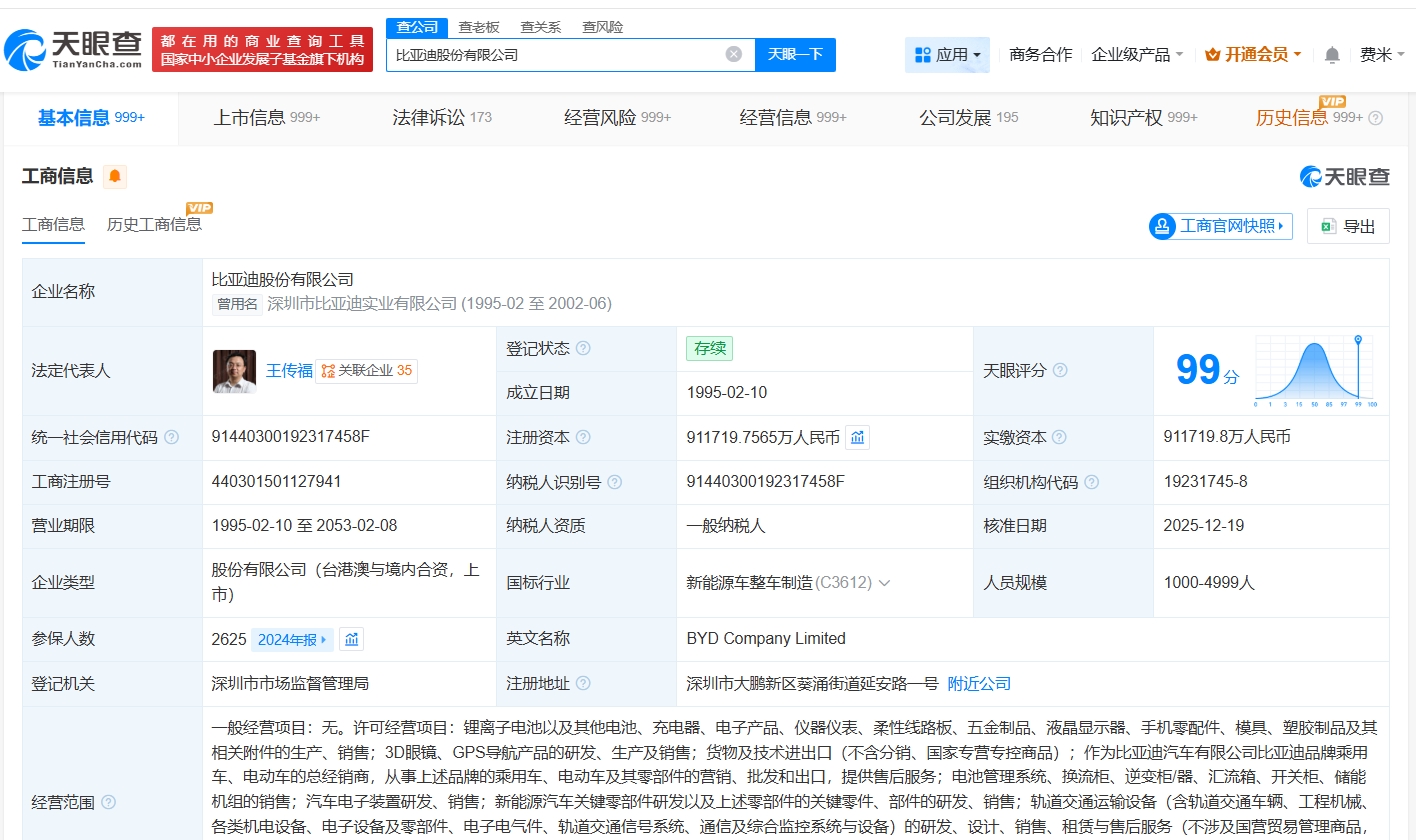The width and height of the screenshot is (1416, 840).
Task: View 关联企业 35 badge
Action: [x=367, y=371]
